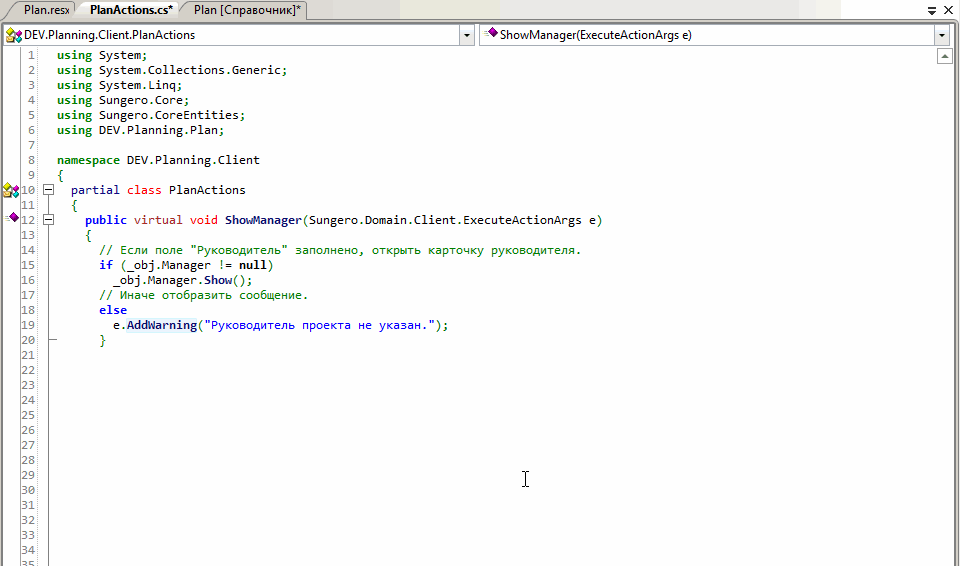Click the purple method icon beside ShowManager dropdown

(x=491, y=34)
